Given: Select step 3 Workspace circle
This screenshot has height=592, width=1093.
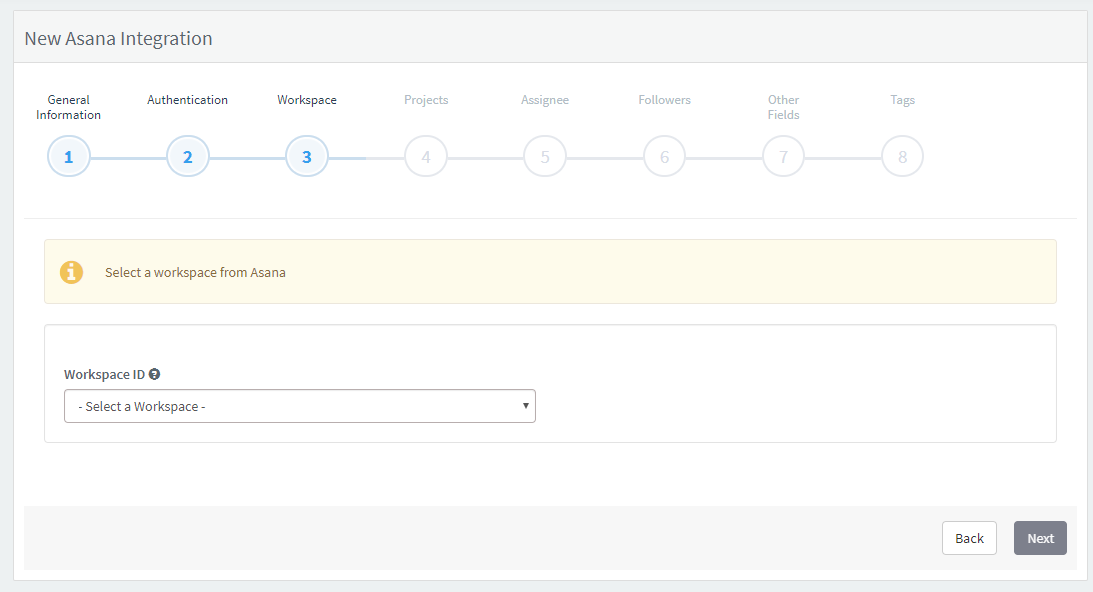Looking at the screenshot, I should point(307,156).
